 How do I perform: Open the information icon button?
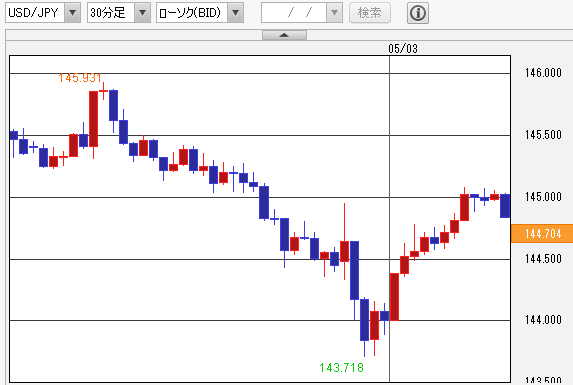coord(418,13)
